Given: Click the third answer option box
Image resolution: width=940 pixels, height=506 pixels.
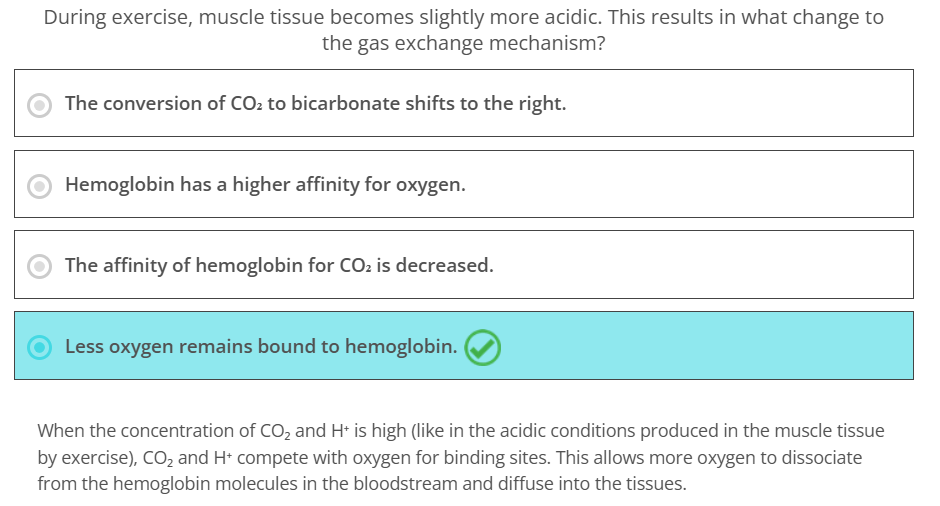Looking at the screenshot, I should 464,264.
